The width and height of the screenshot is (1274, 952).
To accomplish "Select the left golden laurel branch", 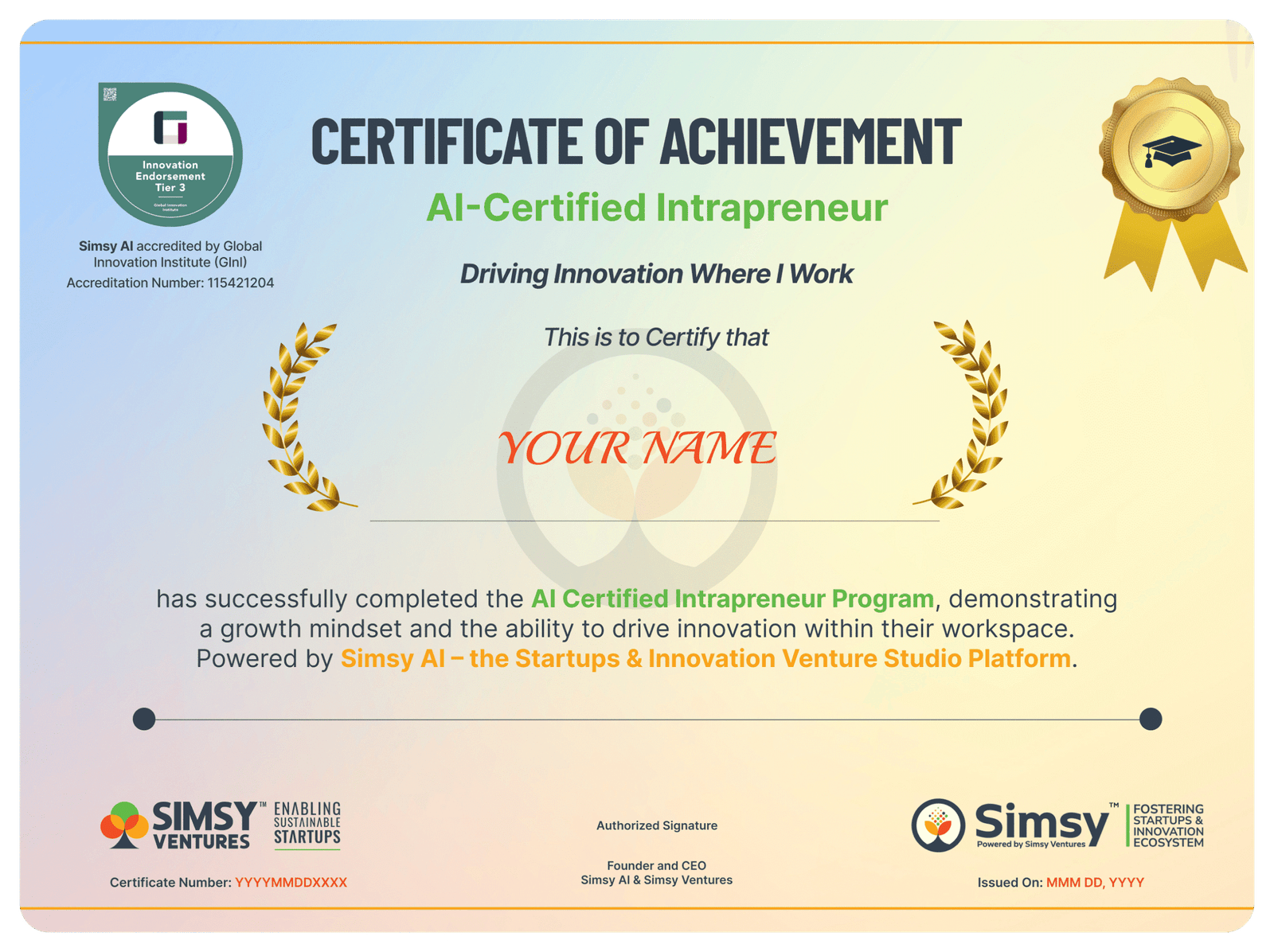I will 303,416.
